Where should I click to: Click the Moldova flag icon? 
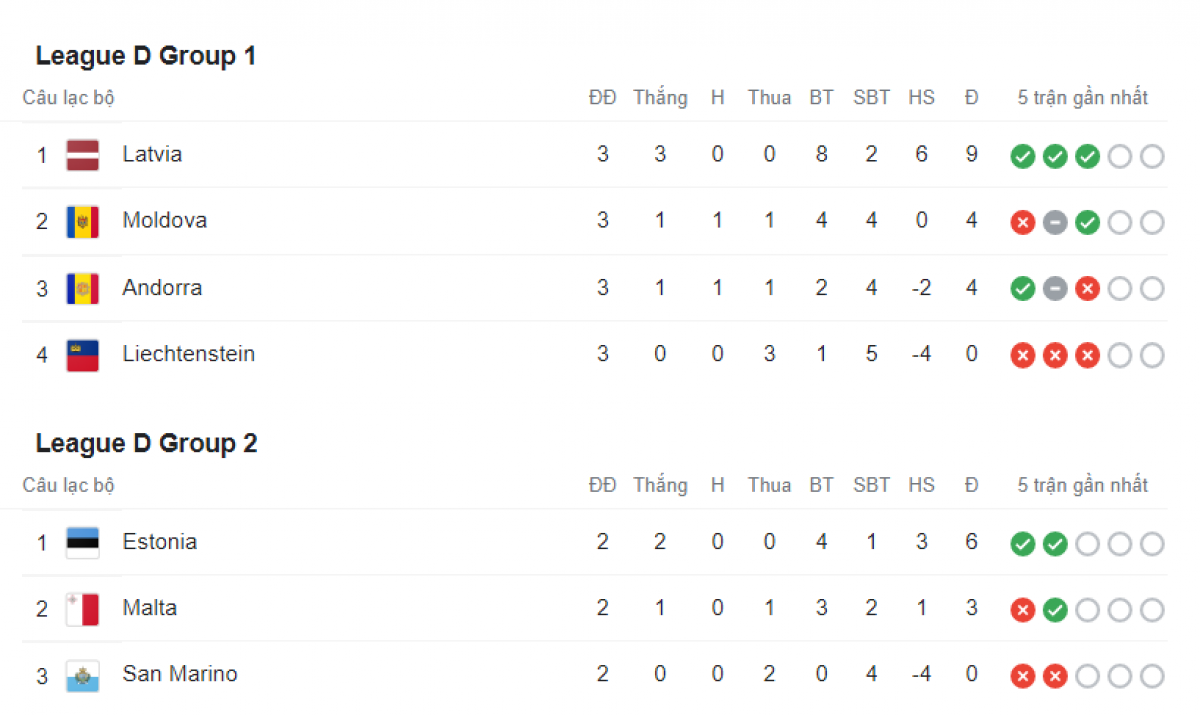82,221
